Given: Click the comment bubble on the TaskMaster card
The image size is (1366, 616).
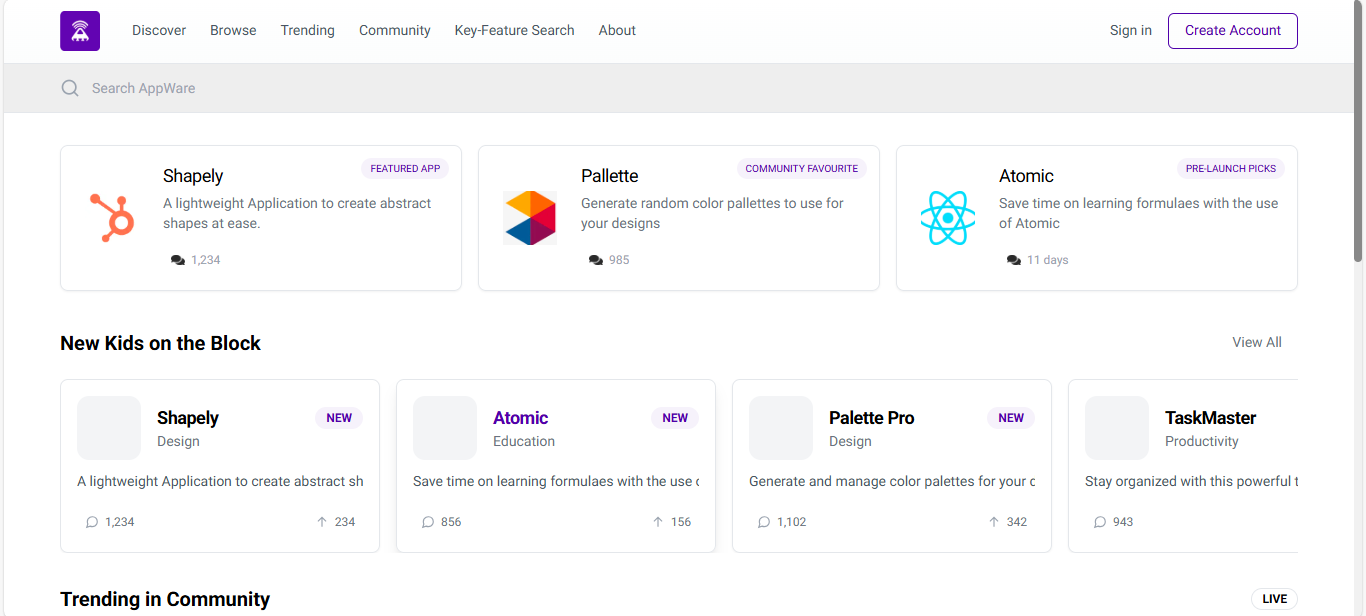Looking at the screenshot, I should [1099, 521].
